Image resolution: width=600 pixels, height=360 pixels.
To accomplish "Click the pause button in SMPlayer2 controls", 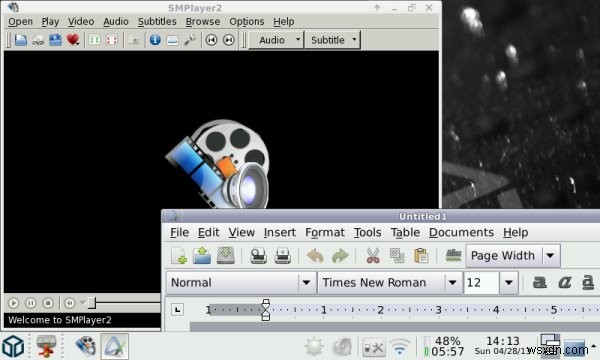I will [x=31, y=303].
